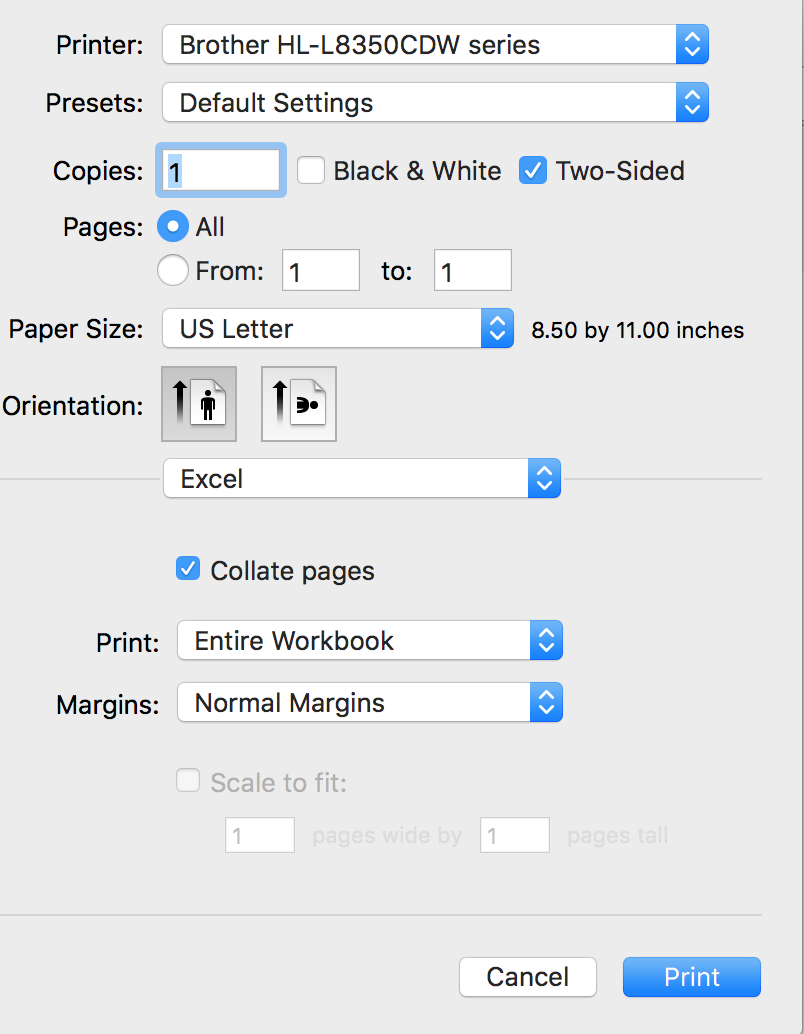
Task: Click the Scale to fit checkbox
Action: (x=188, y=781)
